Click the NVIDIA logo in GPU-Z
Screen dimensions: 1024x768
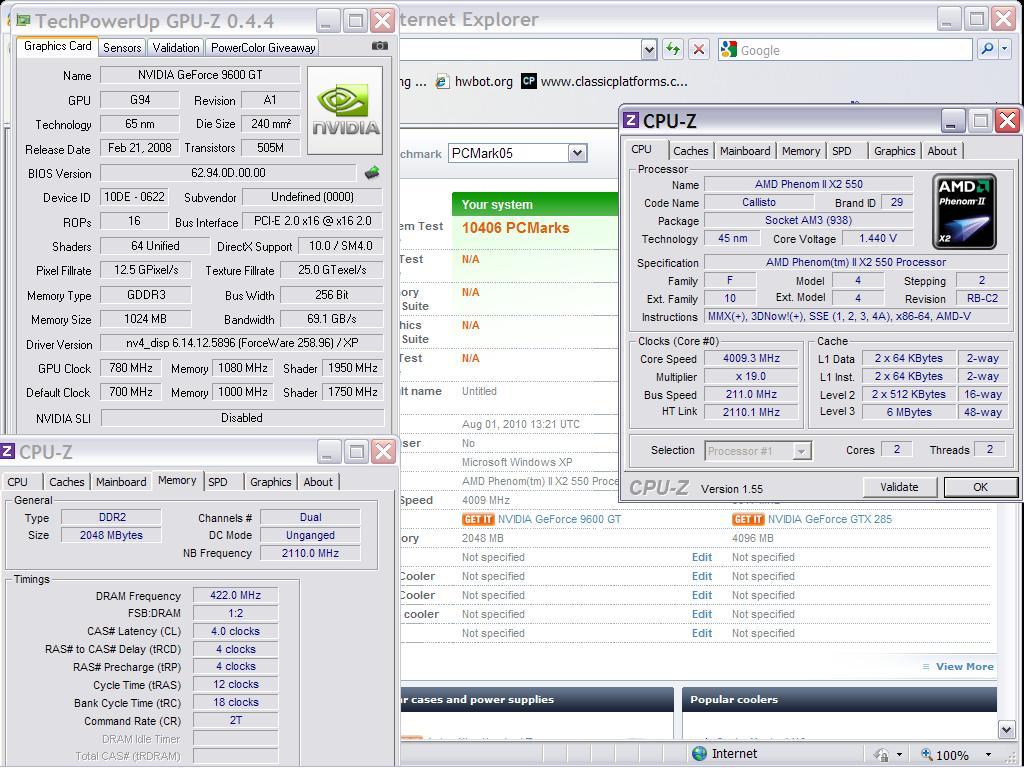(345, 110)
